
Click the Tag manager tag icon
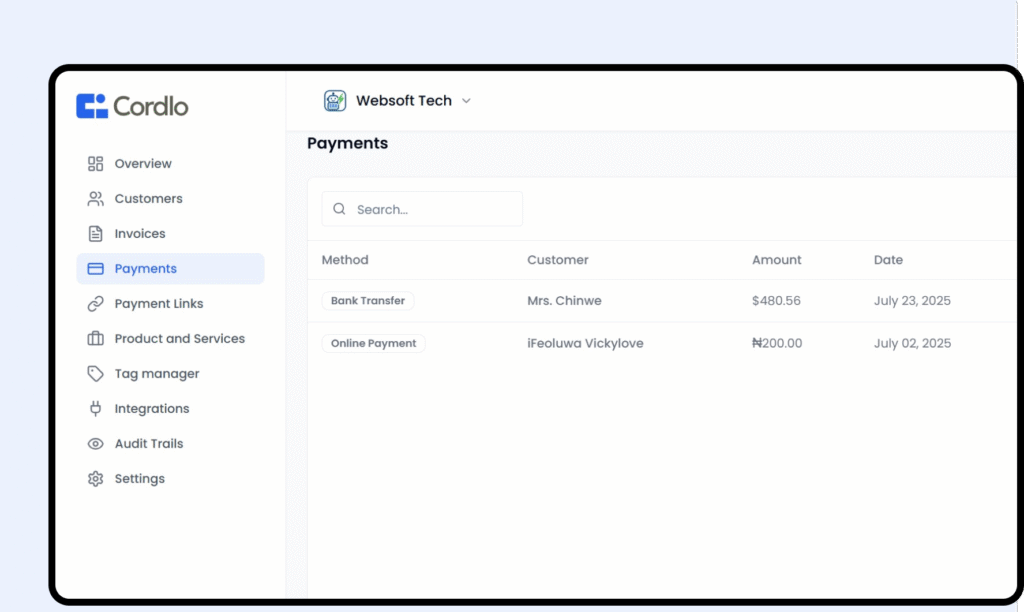(x=96, y=374)
